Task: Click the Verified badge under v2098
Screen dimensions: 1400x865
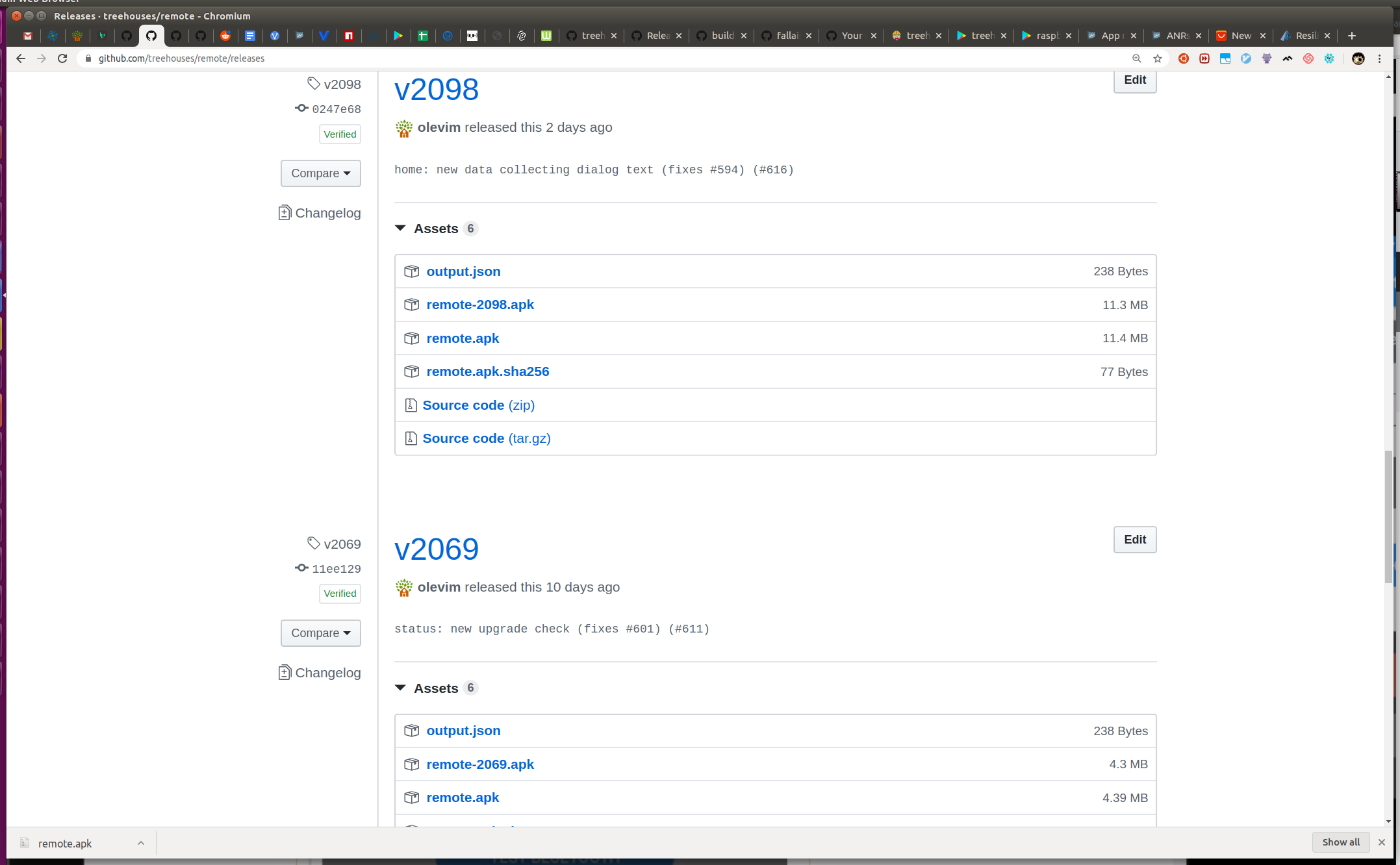Action: point(340,134)
